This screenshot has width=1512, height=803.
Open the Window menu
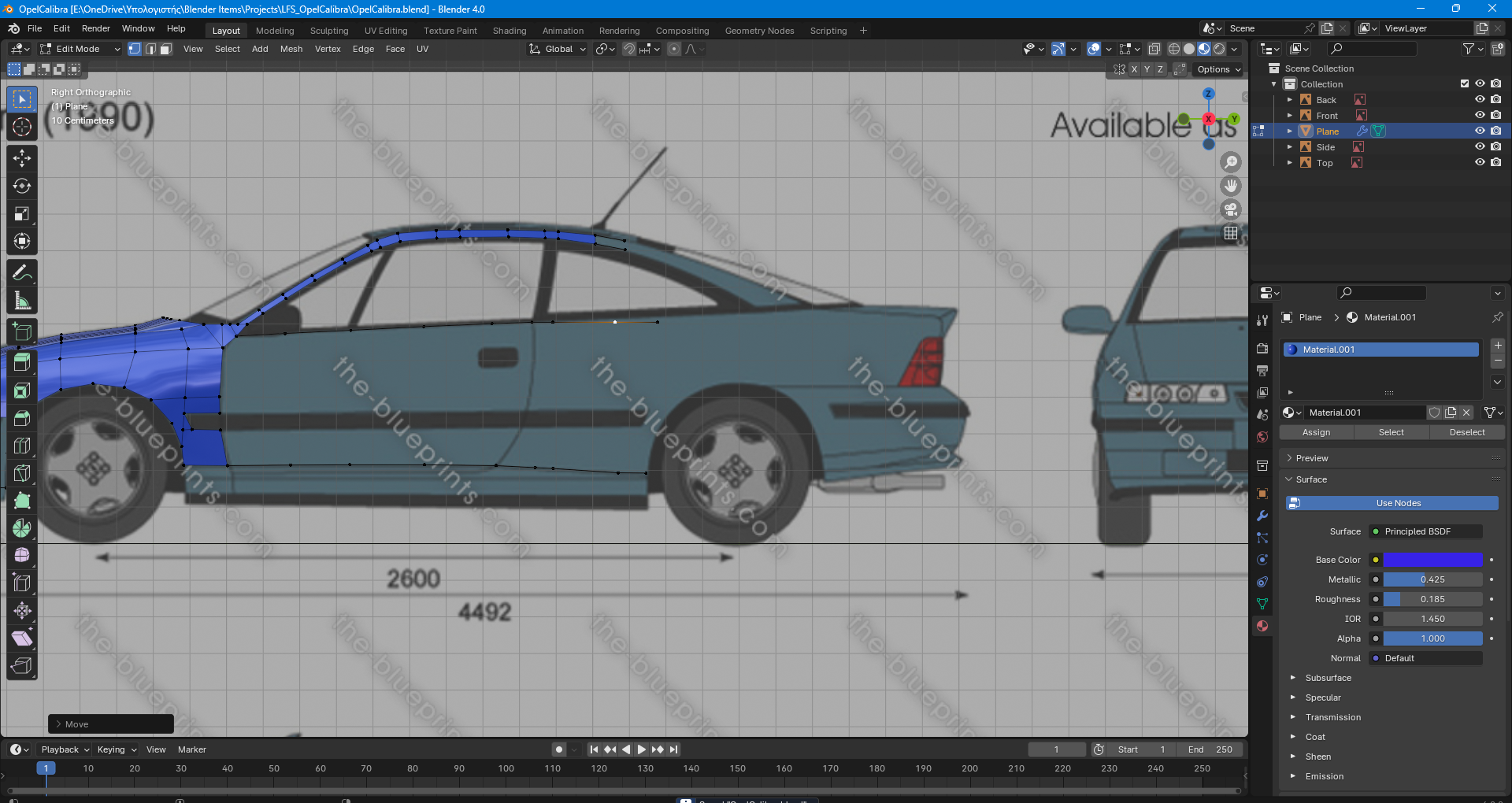(139, 28)
